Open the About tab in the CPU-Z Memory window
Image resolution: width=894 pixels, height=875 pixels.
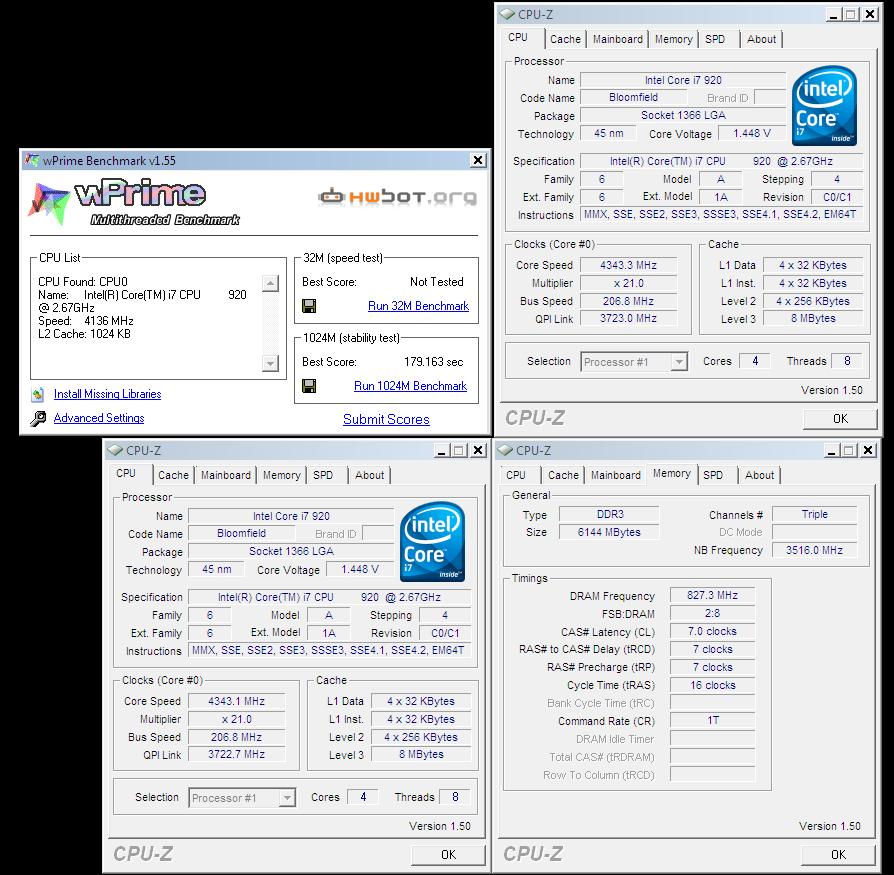pyautogui.click(x=759, y=475)
